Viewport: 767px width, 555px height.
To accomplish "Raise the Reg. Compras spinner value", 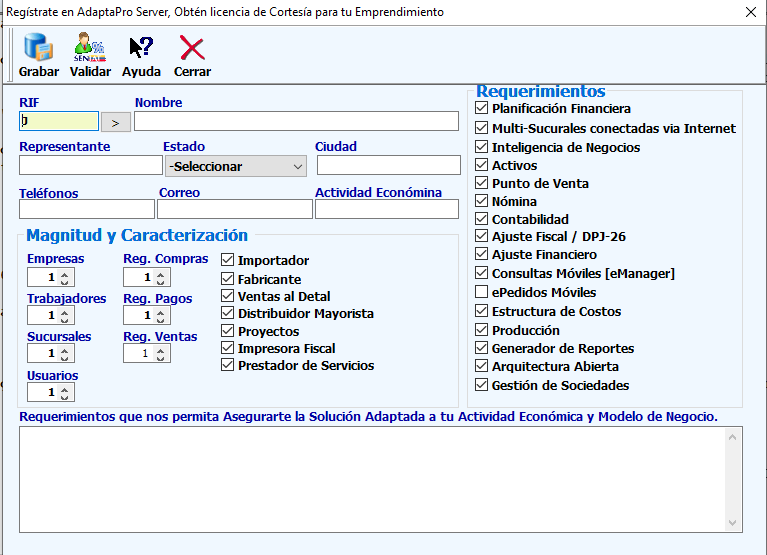I will 161,274.
